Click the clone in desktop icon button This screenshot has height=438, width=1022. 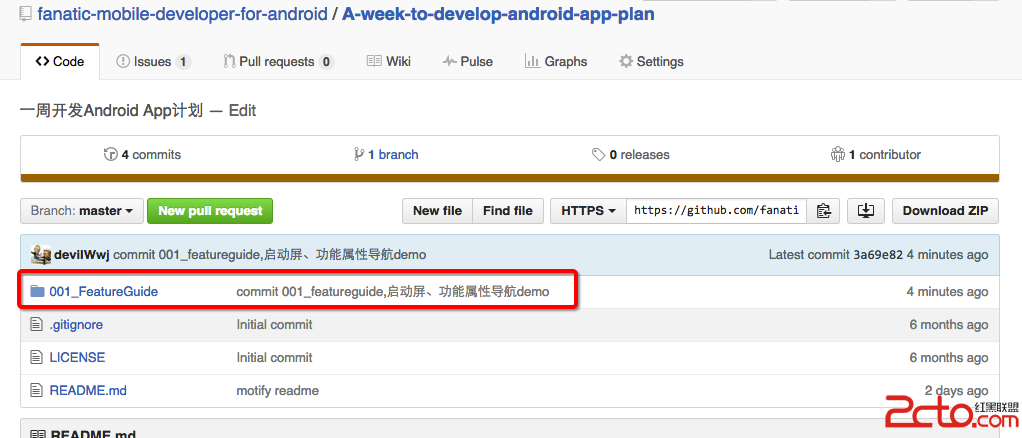866,211
